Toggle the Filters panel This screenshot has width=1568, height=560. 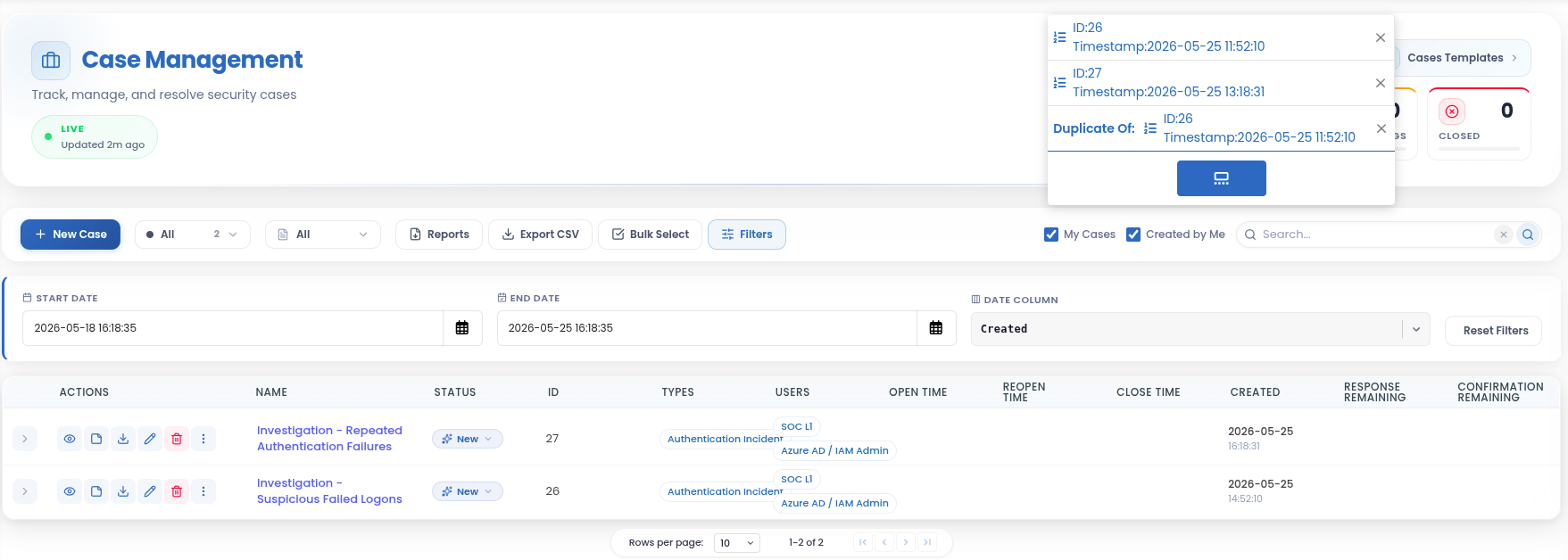pos(747,235)
